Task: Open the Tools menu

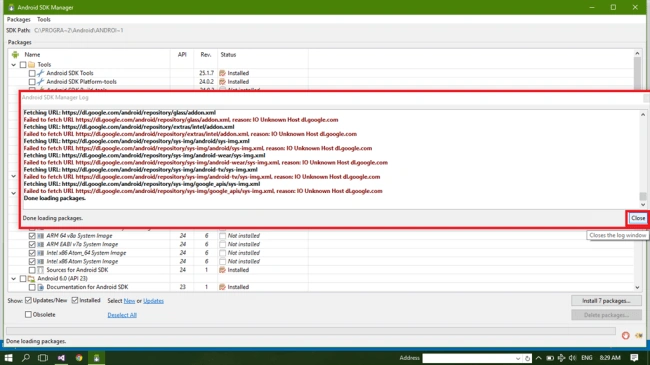Action: click(x=44, y=19)
